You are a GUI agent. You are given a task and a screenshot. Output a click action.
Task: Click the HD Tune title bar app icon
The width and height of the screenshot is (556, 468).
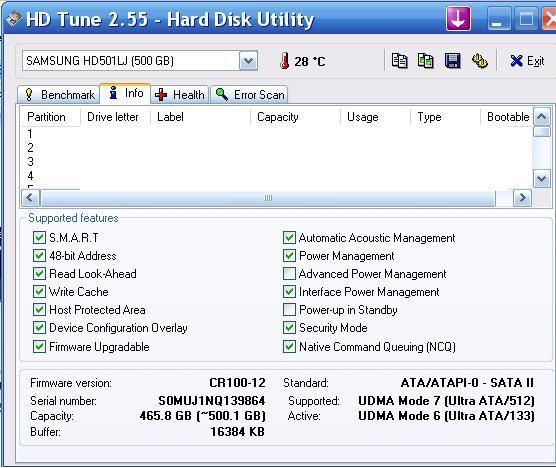click(x=13, y=18)
